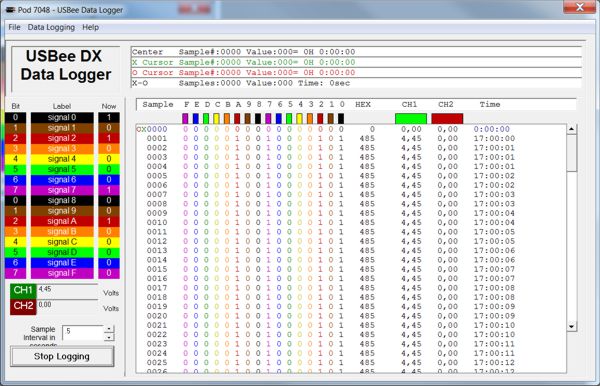Click the Stop Logging button
Image resolution: width=600 pixels, height=386 pixels.
click(x=62, y=357)
